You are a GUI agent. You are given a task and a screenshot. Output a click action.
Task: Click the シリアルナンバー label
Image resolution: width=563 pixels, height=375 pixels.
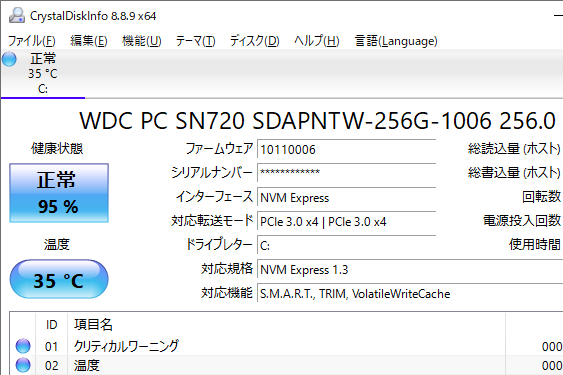pos(212,172)
